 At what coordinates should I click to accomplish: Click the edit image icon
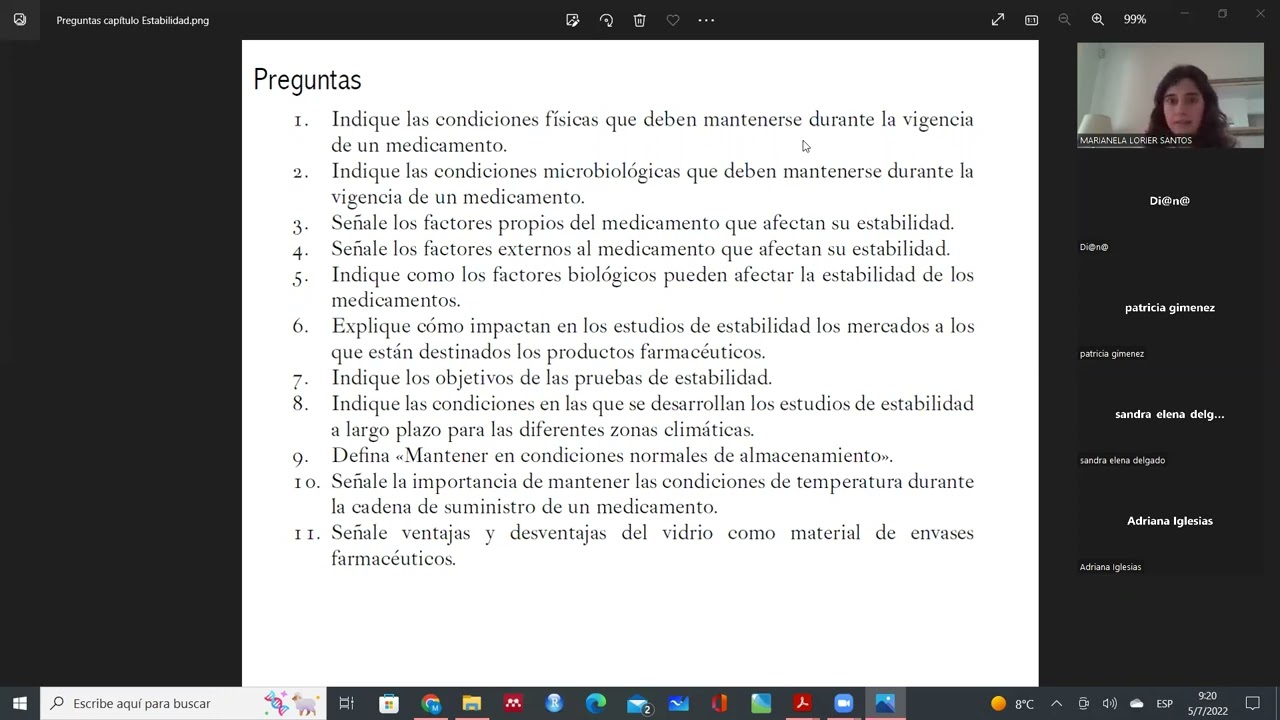(572, 20)
